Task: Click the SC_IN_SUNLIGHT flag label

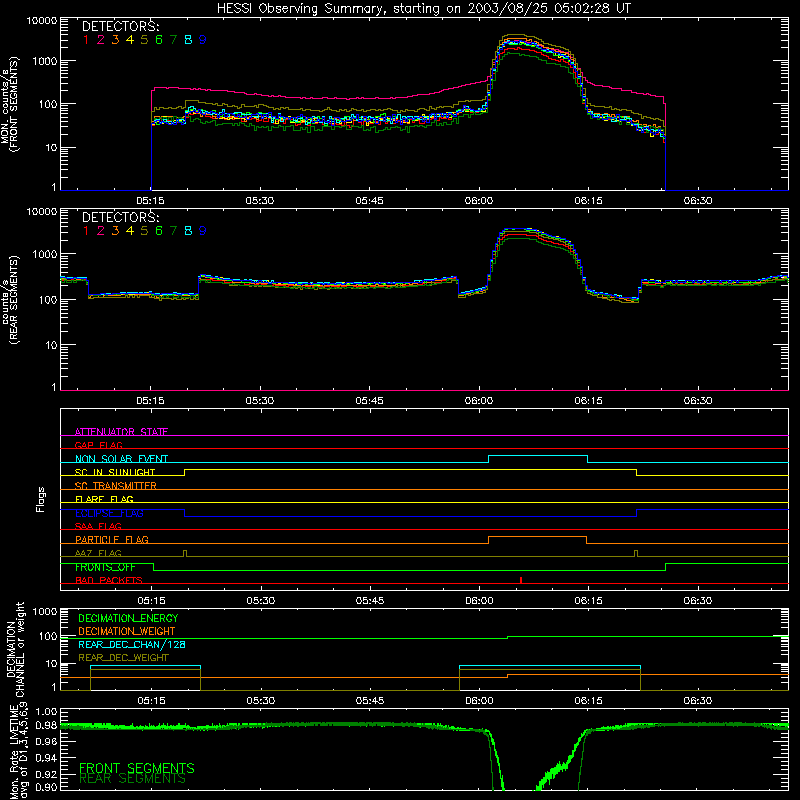Action: (115, 472)
